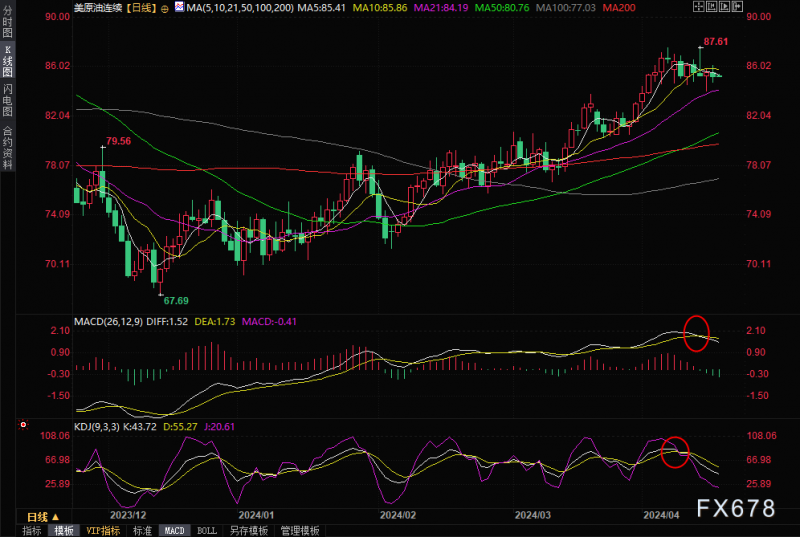Open the 【日线】 period selector in title

(141, 8)
